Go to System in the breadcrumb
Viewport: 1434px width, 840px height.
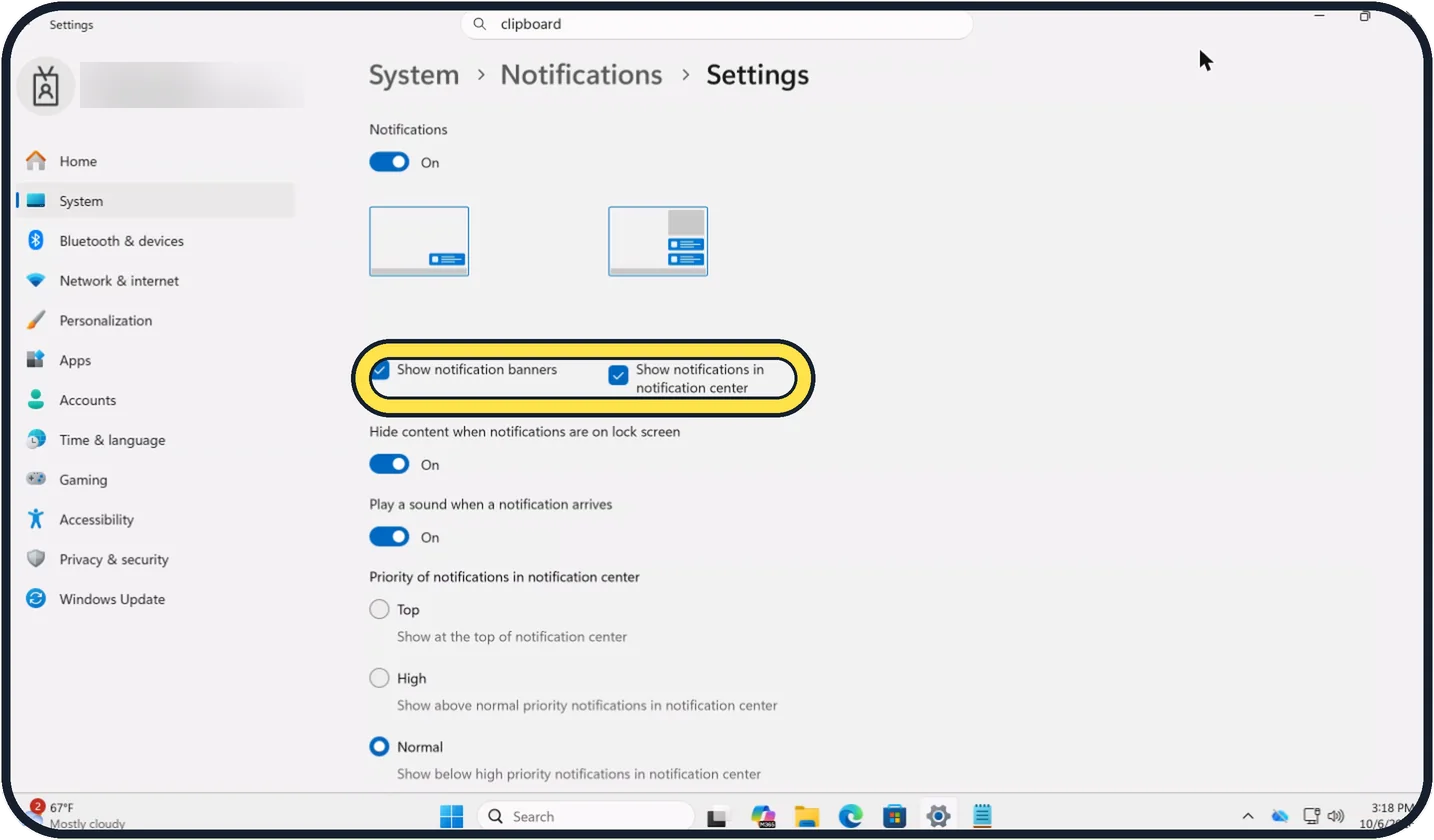414,75
